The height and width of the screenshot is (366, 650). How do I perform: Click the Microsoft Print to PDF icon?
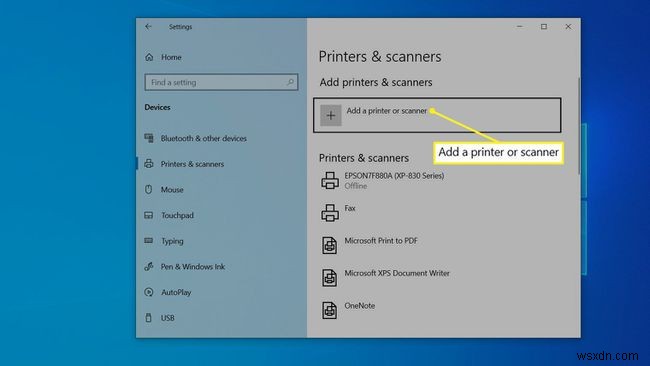pyautogui.click(x=330, y=245)
